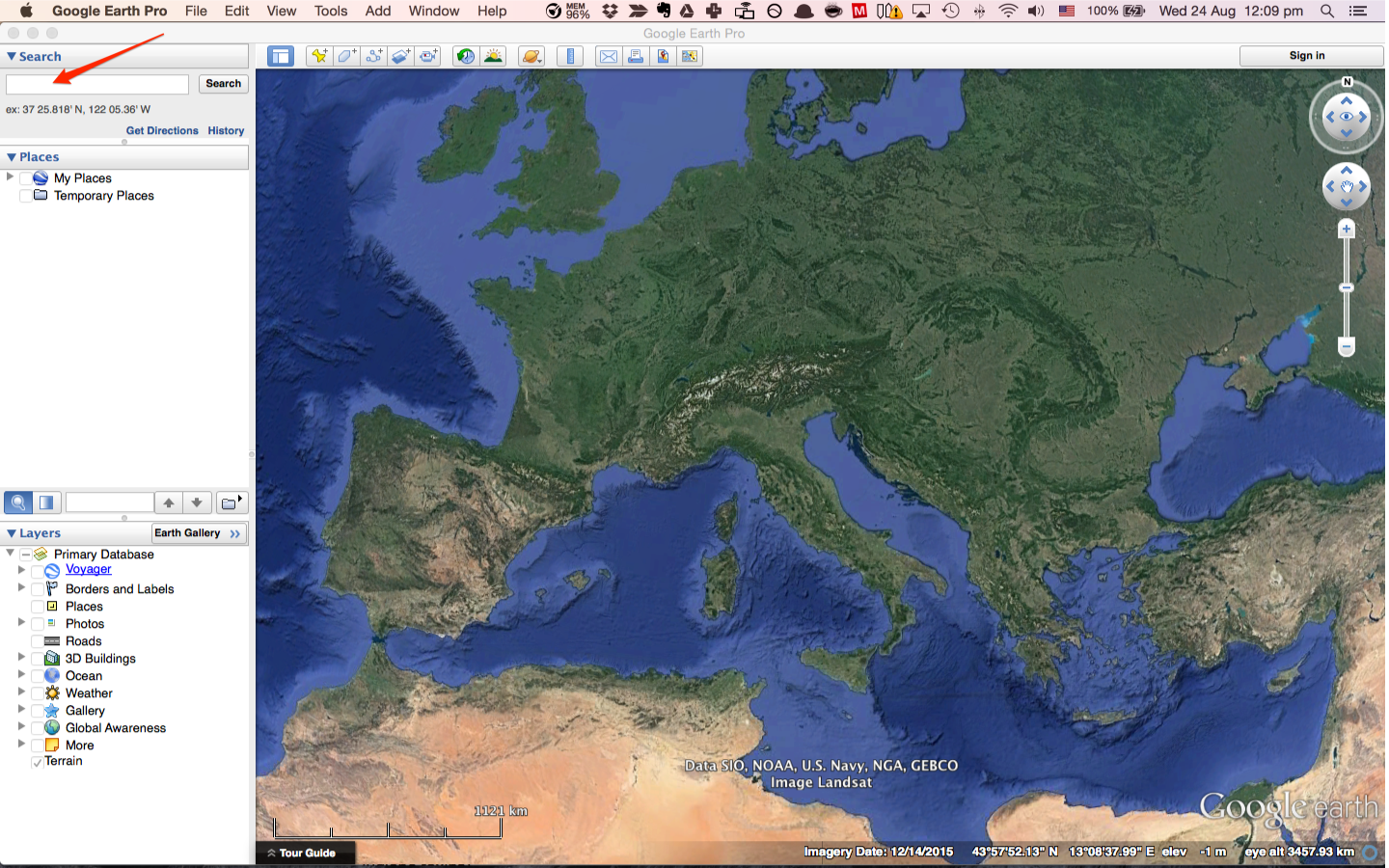Viewport: 1389px width, 868px height.
Task: Open the Tools menu
Action: 331,11
